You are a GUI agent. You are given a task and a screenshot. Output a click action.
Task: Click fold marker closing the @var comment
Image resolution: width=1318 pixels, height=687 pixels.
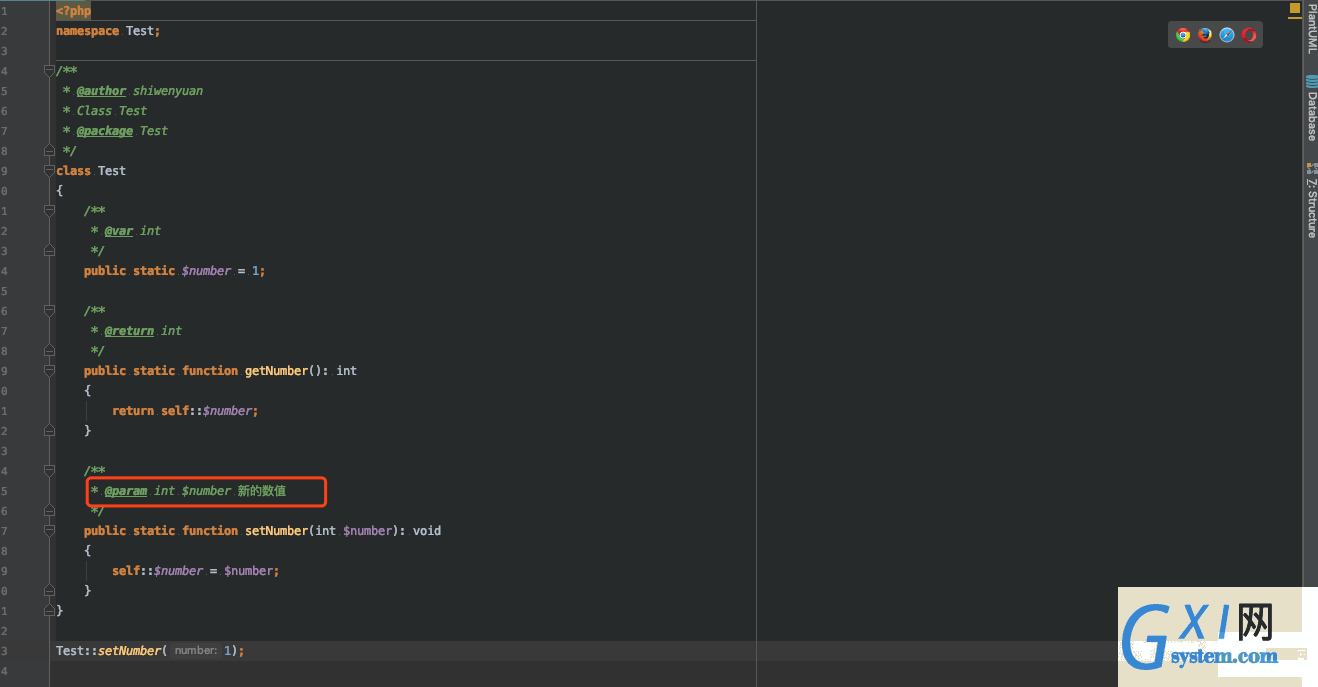tap(49, 251)
